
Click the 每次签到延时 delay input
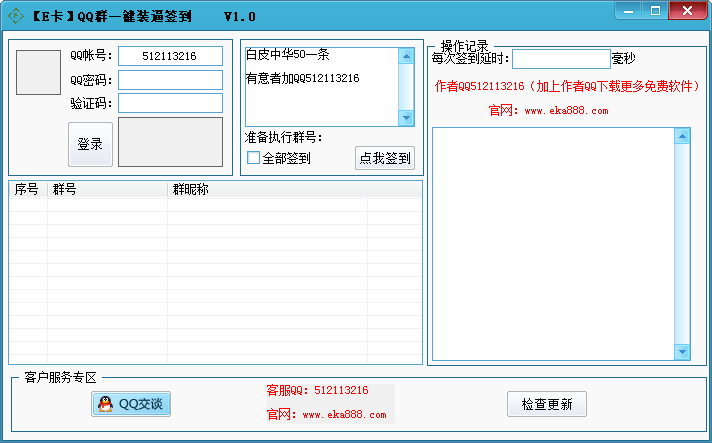pos(560,59)
